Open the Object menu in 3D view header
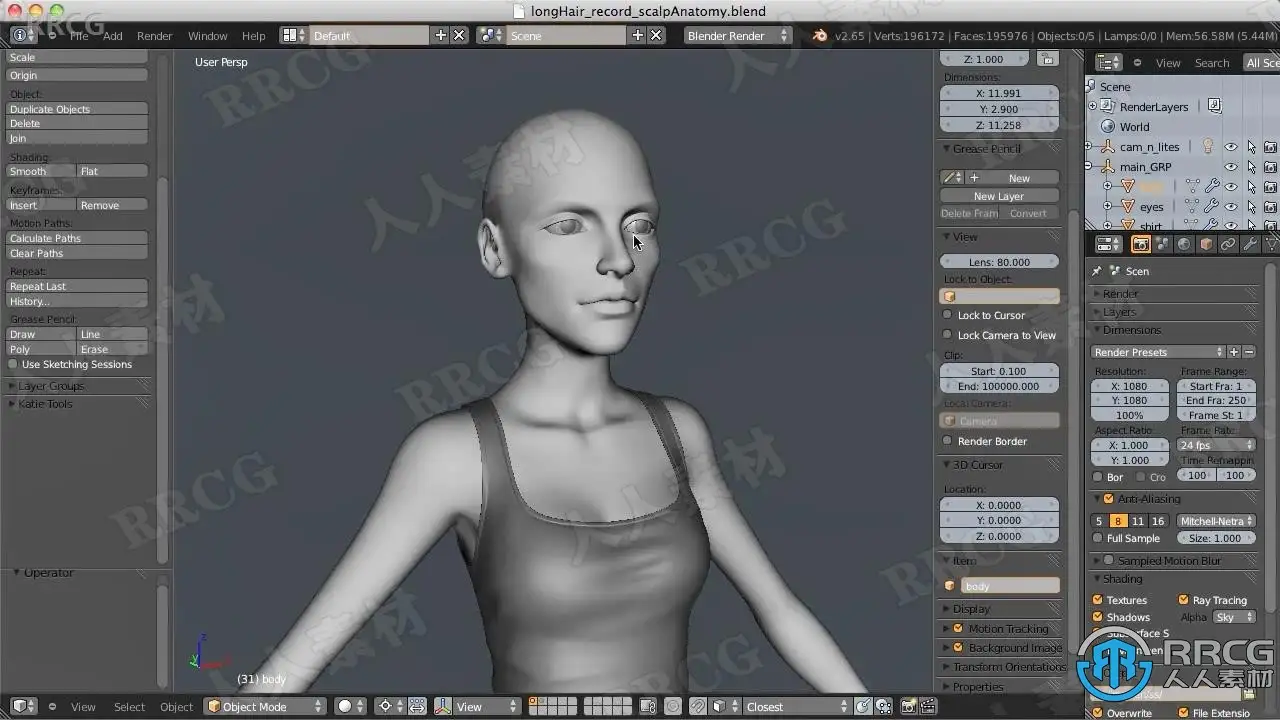The image size is (1280, 720). click(x=176, y=706)
